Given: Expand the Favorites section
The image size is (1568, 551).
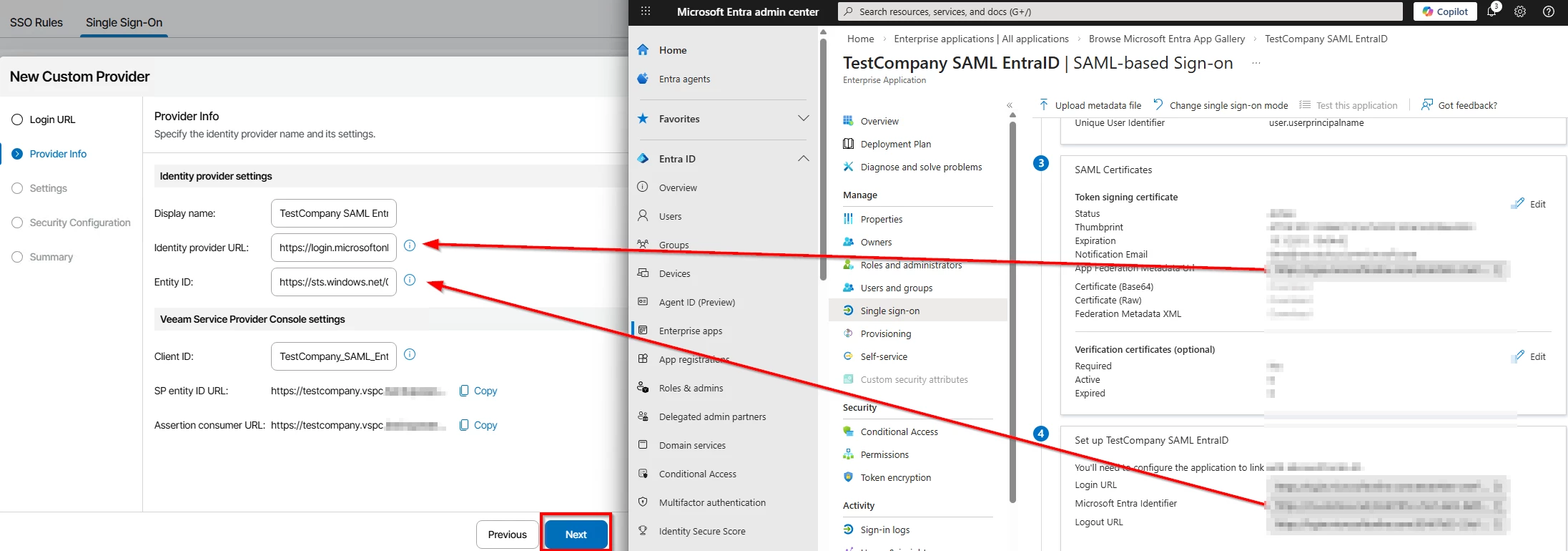Looking at the screenshot, I should click(x=803, y=119).
